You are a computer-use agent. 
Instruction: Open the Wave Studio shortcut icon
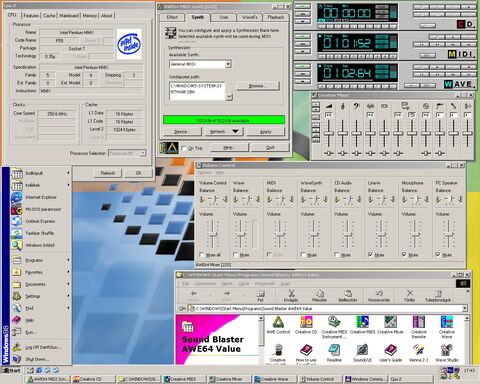(x=447, y=350)
